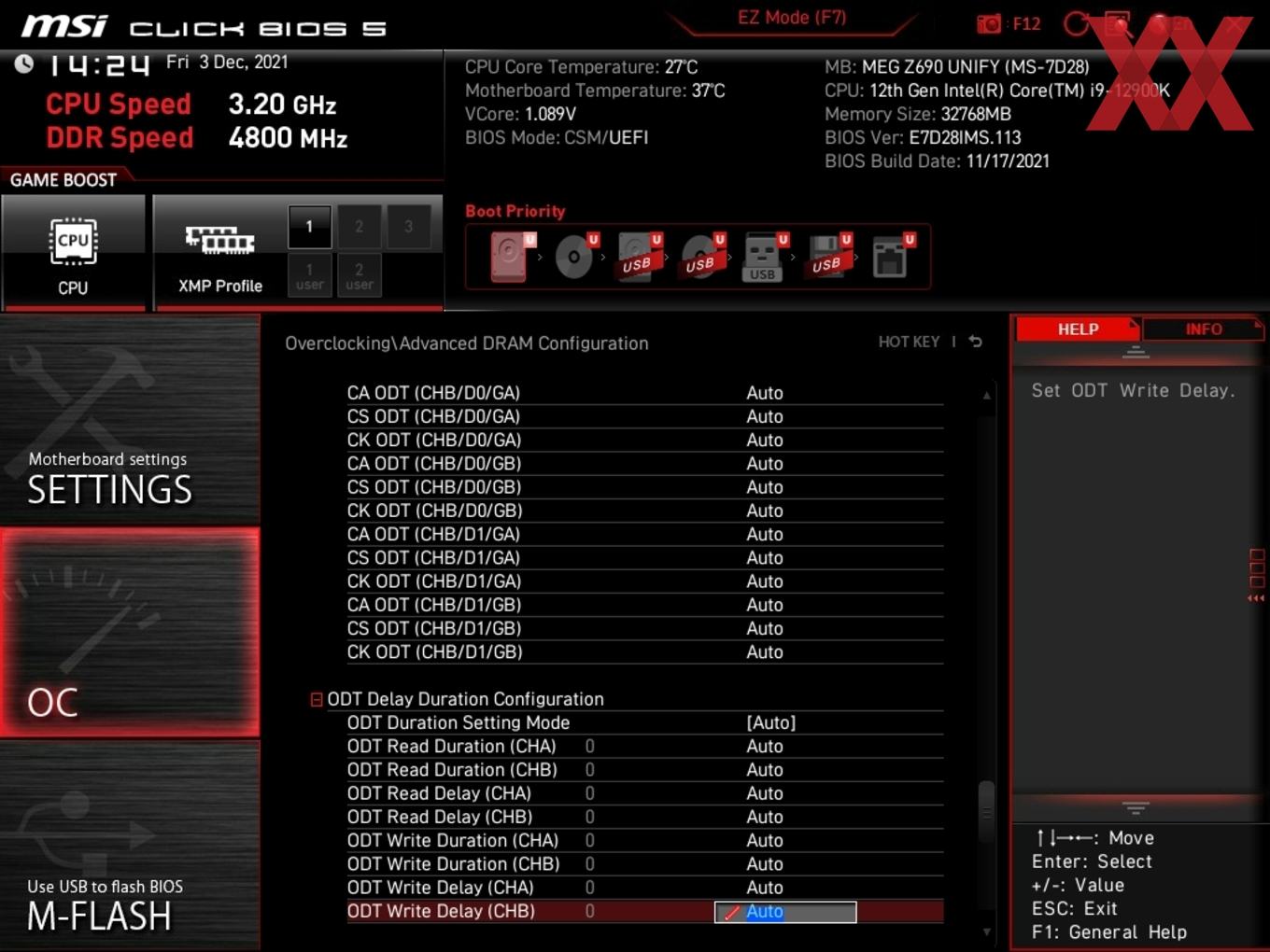This screenshot has width=1270, height=952.
Task: Select the CS ODT (CHB/D0/GB) row
Action: pos(644,486)
